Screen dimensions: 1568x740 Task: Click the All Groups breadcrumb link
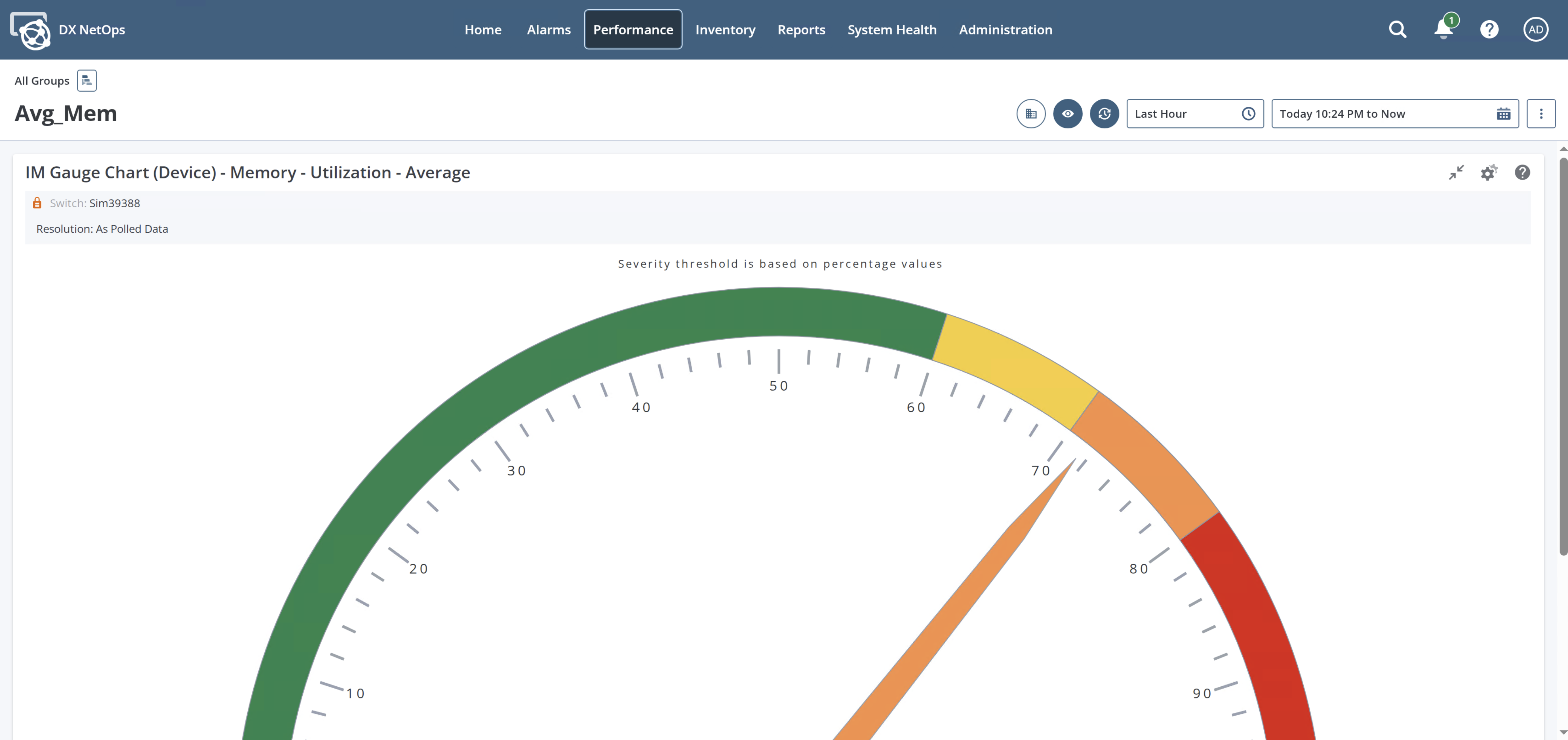(42, 81)
